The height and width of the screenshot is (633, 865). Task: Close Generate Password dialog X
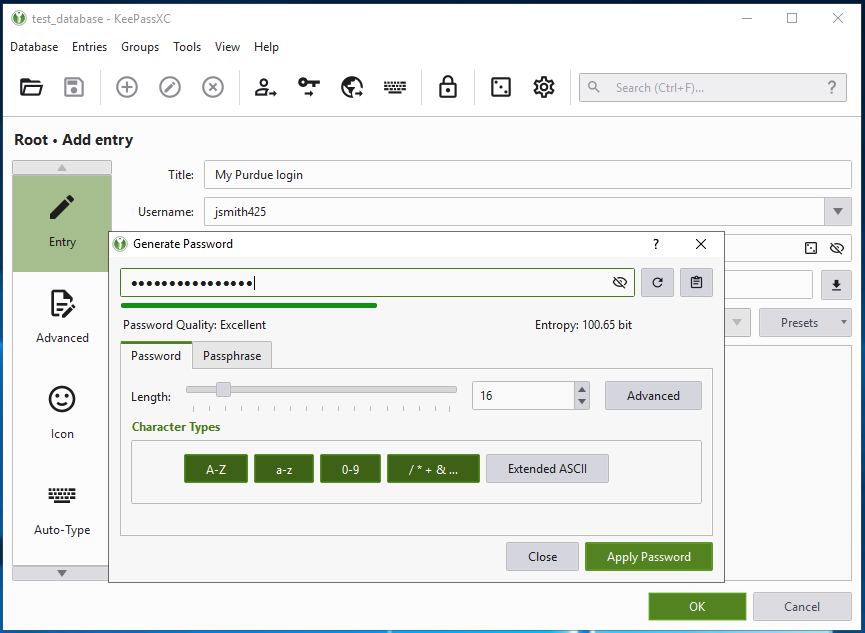coord(701,244)
